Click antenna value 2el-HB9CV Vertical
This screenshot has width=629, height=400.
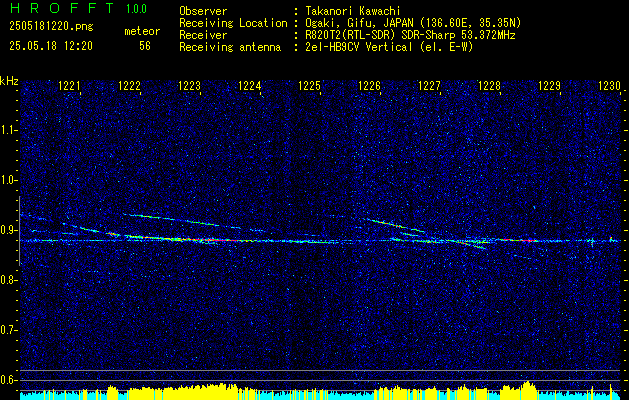tap(390, 47)
